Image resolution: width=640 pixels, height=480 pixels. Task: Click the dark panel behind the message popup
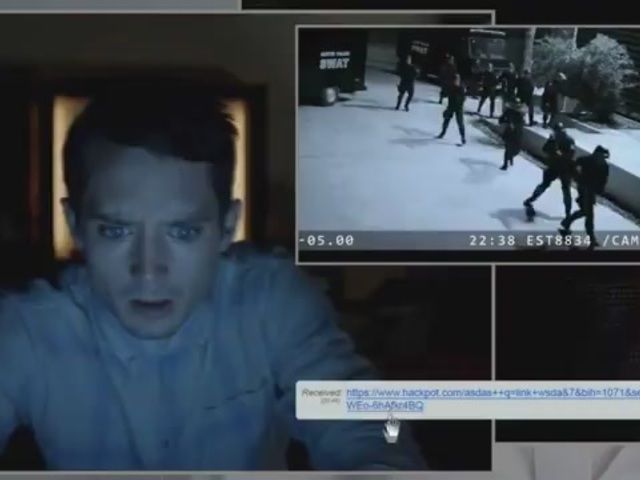(400, 320)
